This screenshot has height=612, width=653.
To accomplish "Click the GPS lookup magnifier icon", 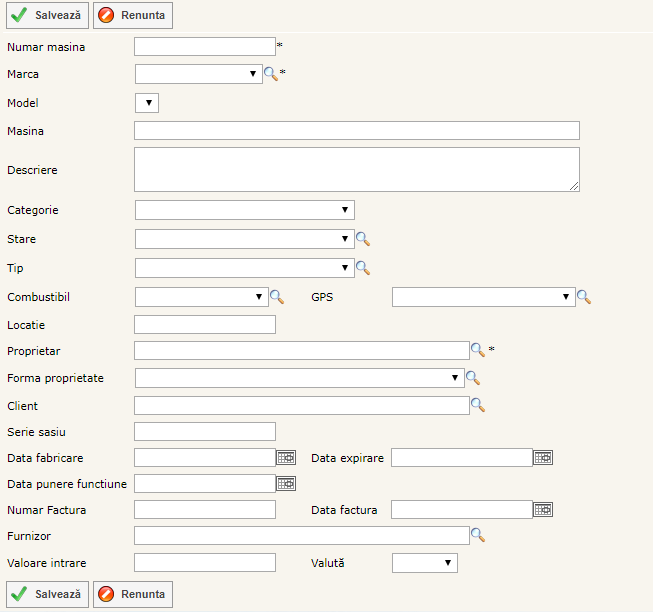I will pos(584,297).
